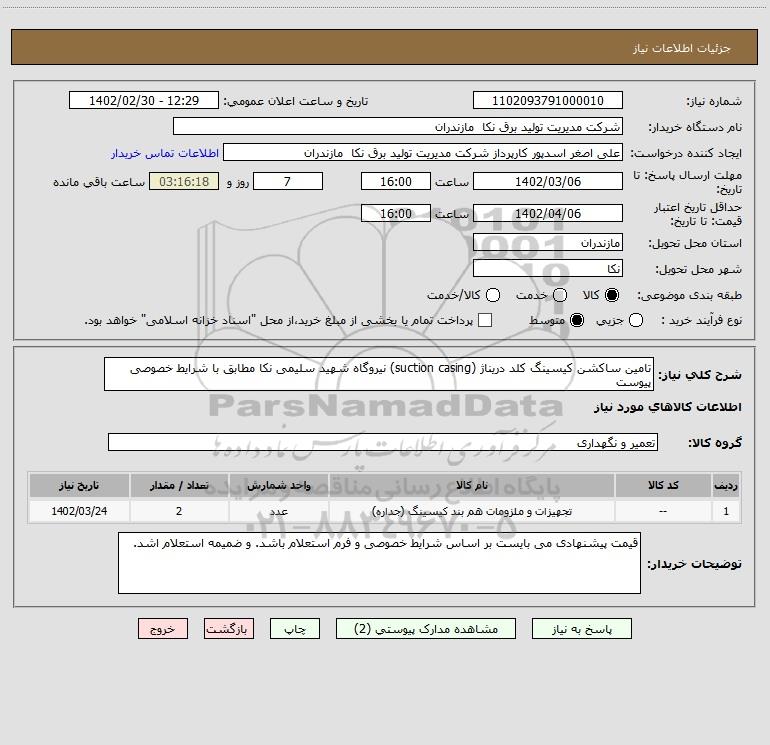The width and height of the screenshot is (770, 745).
Task: Click the اطلاعات کالاهای مورد نیاز section heading
Action: point(668,407)
